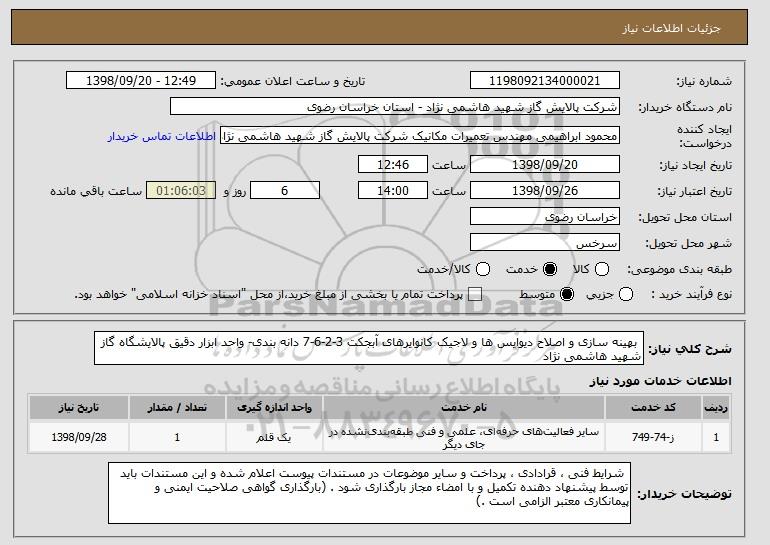Click the creation time field 12:46
This screenshot has width=770, height=545.
393,164
